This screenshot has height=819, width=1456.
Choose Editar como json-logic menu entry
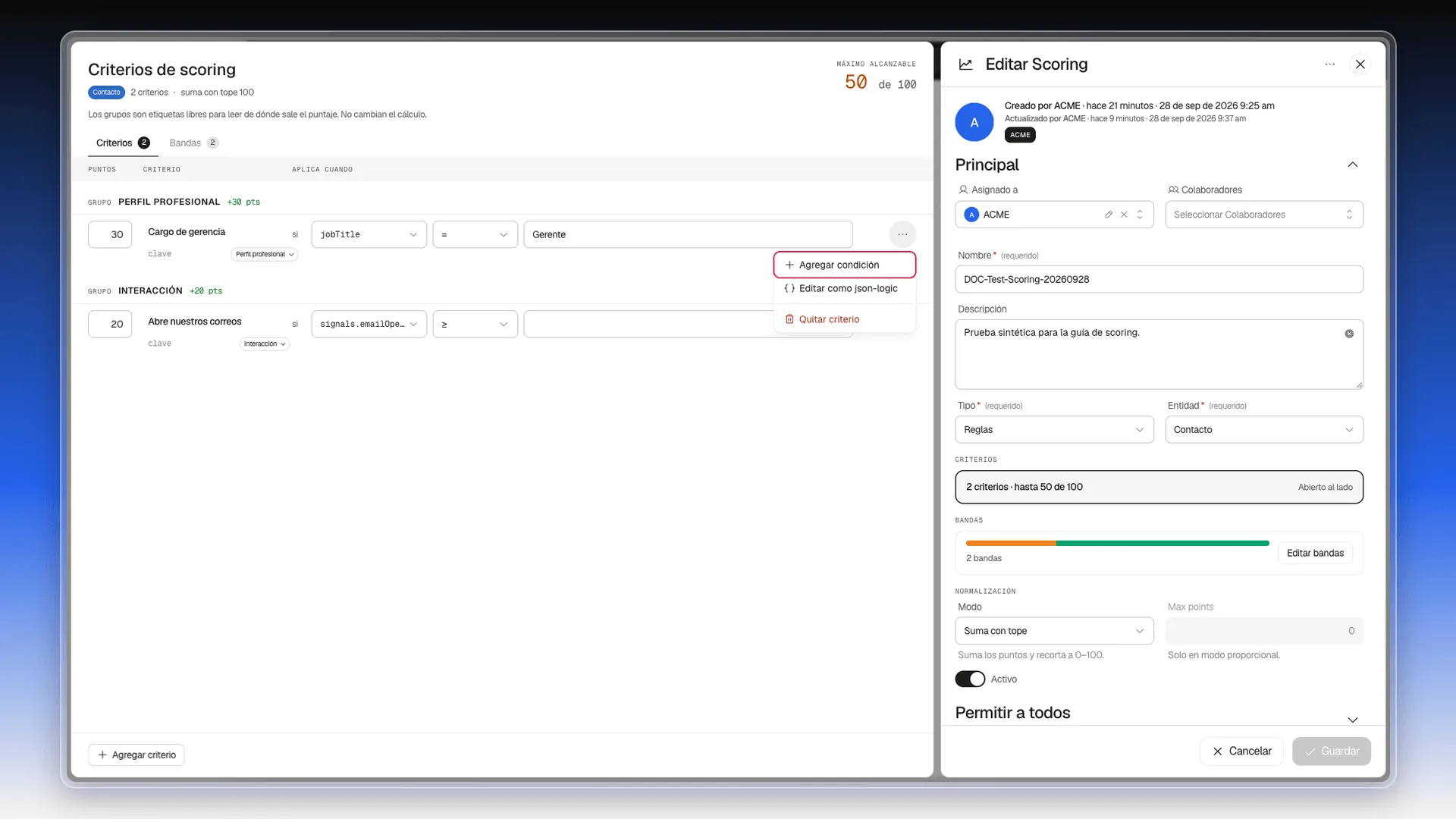point(845,288)
